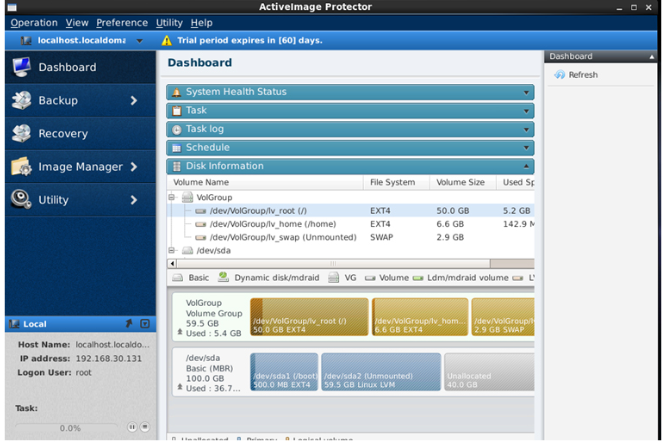Image resolution: width=668 pixels, height=444 pixels.
Task: Pause the current task
Action: point(132,427)
